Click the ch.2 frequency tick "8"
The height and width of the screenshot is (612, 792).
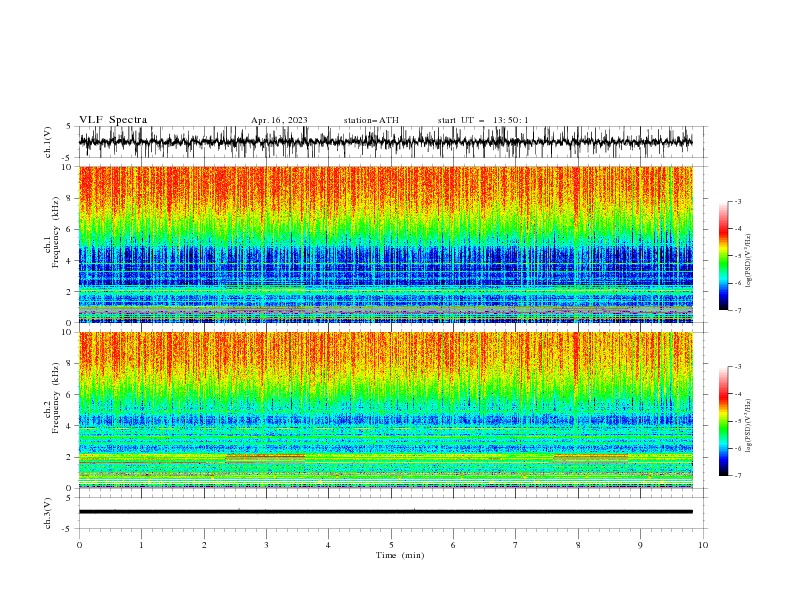point(68,364)
